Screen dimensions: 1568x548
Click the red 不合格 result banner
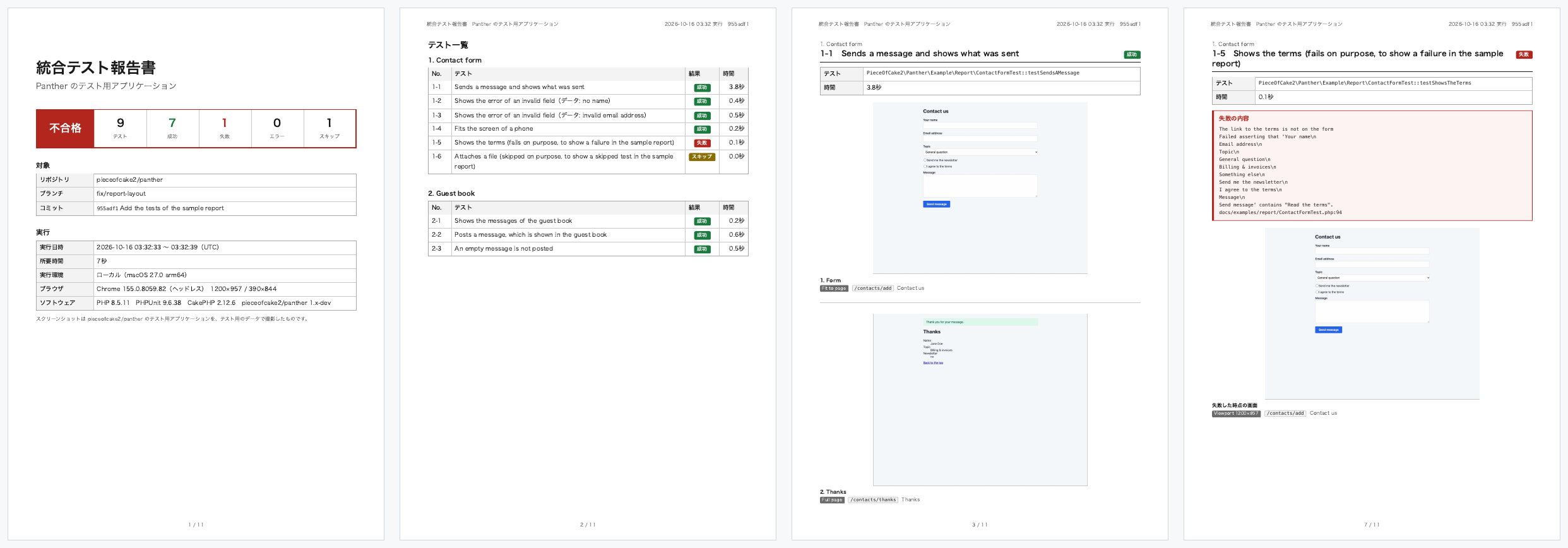click(x=66, y=129)
